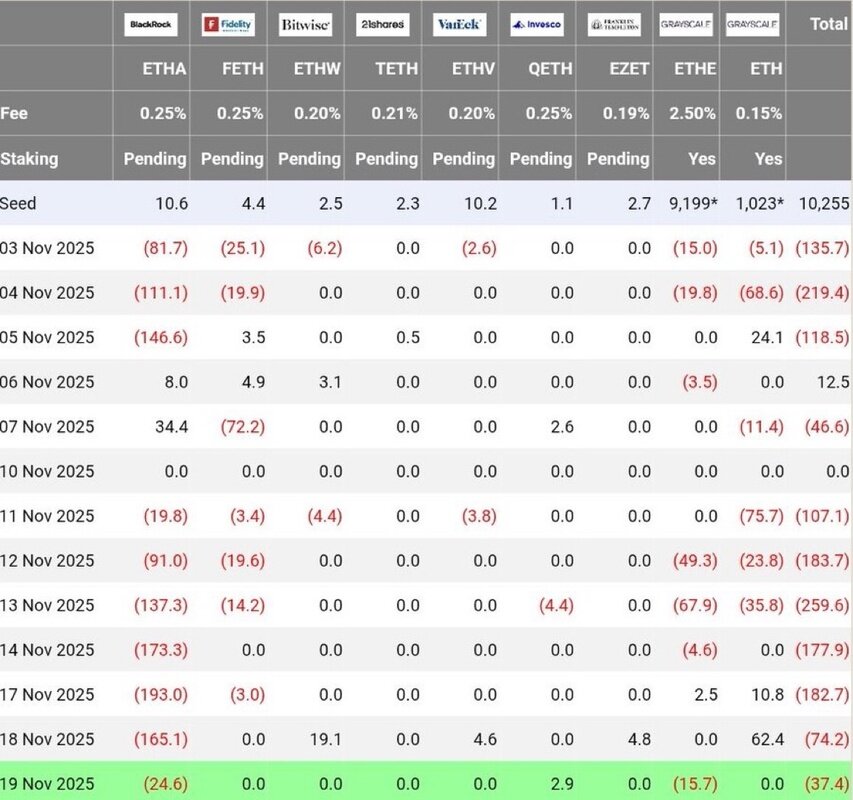Click the Bitwise logo

point(305,24)
